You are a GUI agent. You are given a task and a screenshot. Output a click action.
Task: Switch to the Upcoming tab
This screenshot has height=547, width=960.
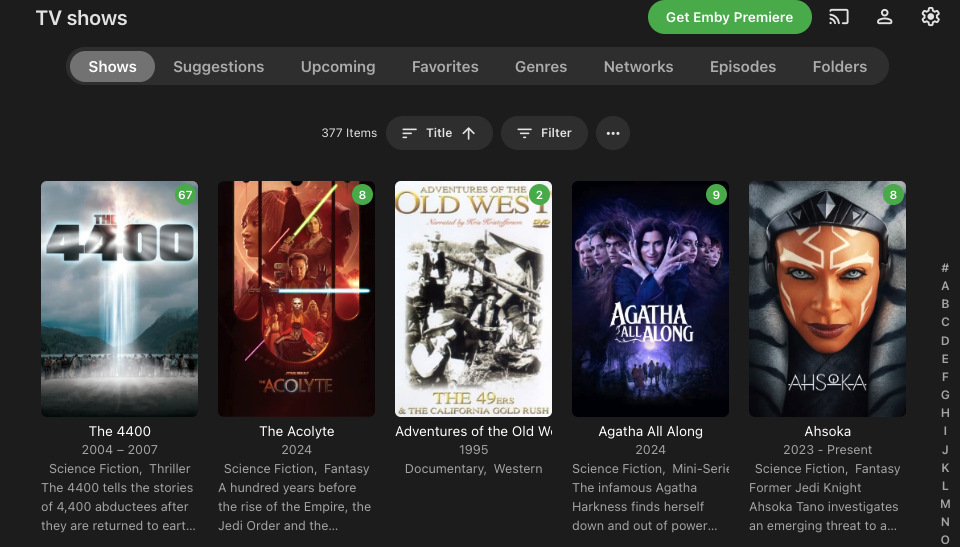click(x=338, y=66)
